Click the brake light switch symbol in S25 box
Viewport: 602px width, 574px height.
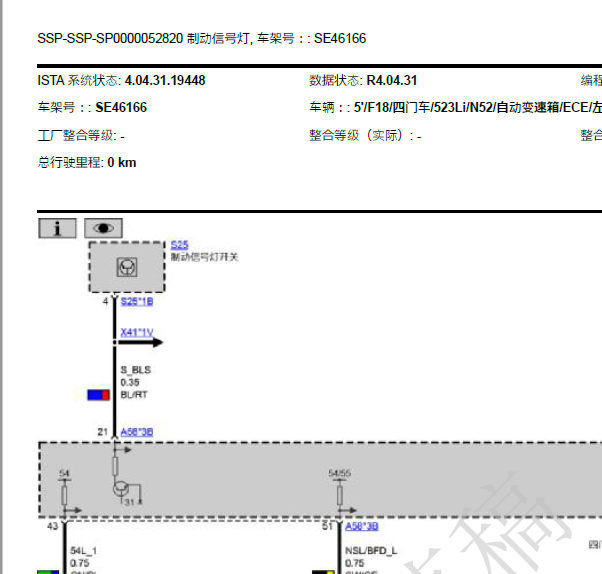(127, 267)
